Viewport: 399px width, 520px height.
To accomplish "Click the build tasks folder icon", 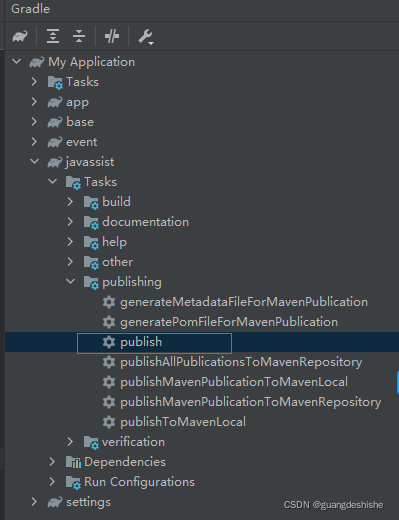I will pyautogui.click(x=91, y=202).
